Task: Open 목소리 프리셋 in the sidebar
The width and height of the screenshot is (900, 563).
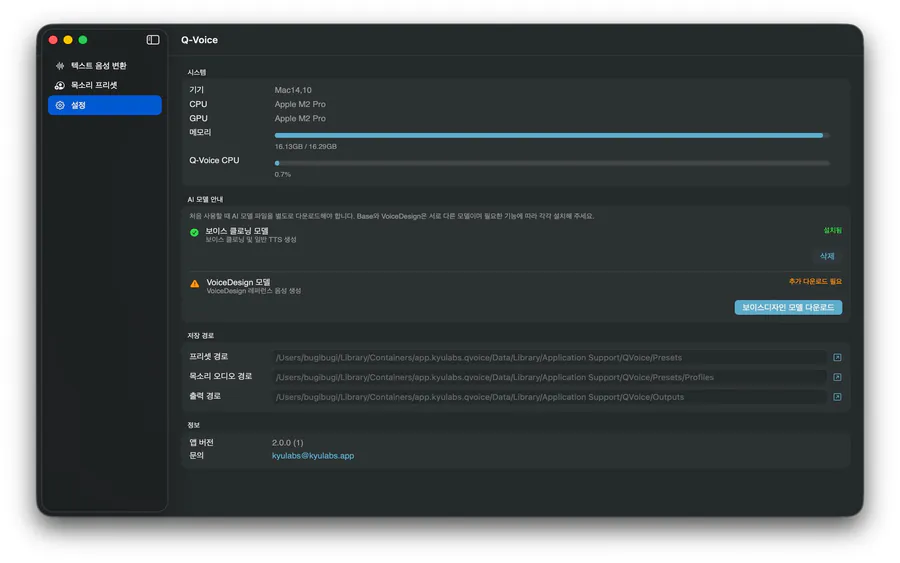Action: [x=104, y=85]
